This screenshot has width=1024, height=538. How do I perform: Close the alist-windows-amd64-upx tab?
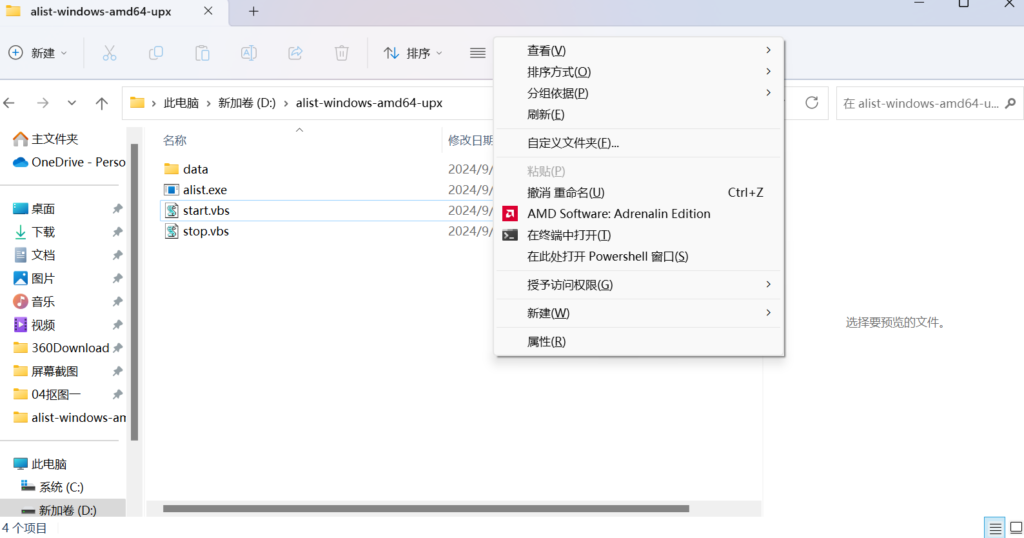coord(208,11)
